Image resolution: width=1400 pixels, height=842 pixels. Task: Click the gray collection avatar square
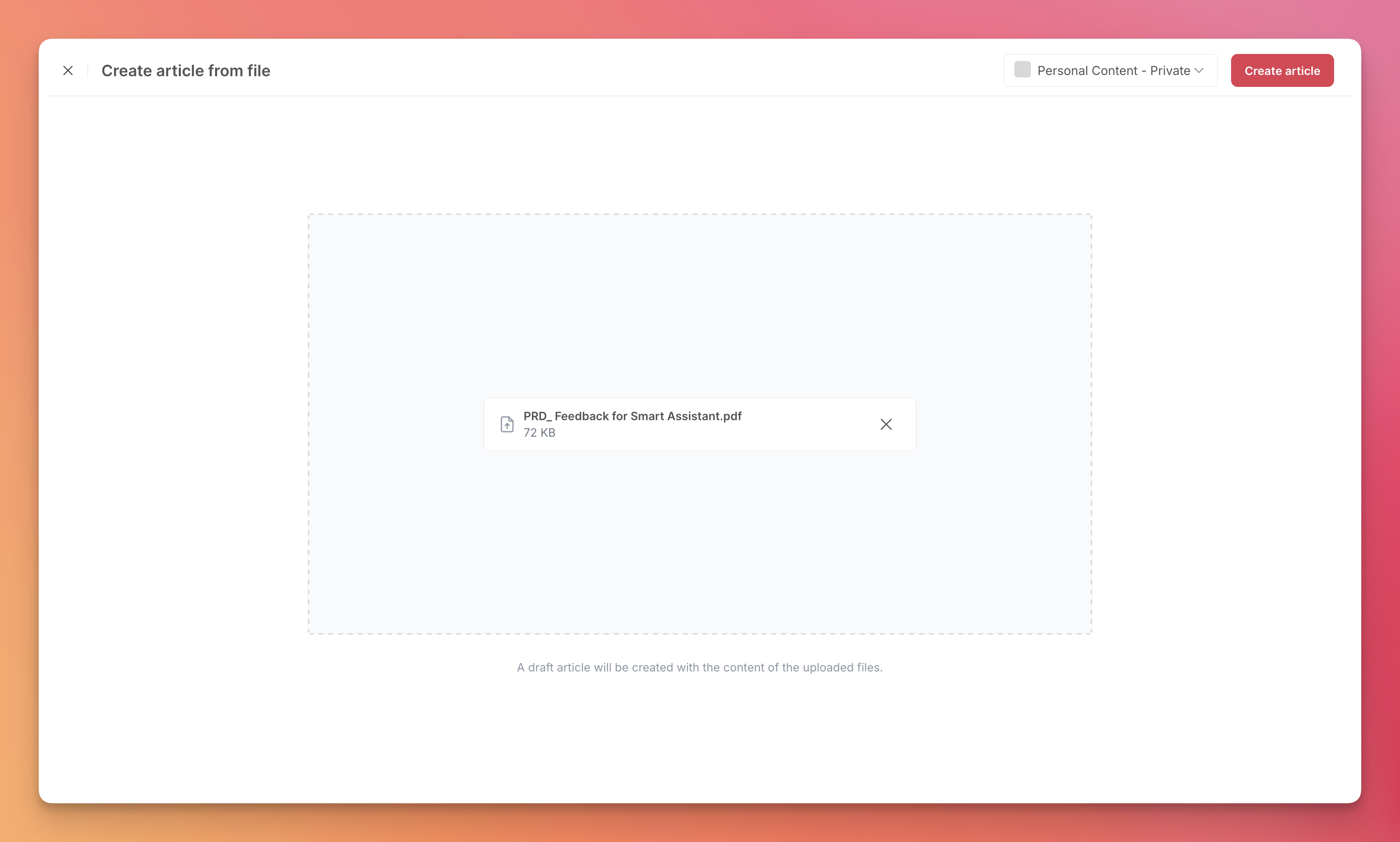1022,70
